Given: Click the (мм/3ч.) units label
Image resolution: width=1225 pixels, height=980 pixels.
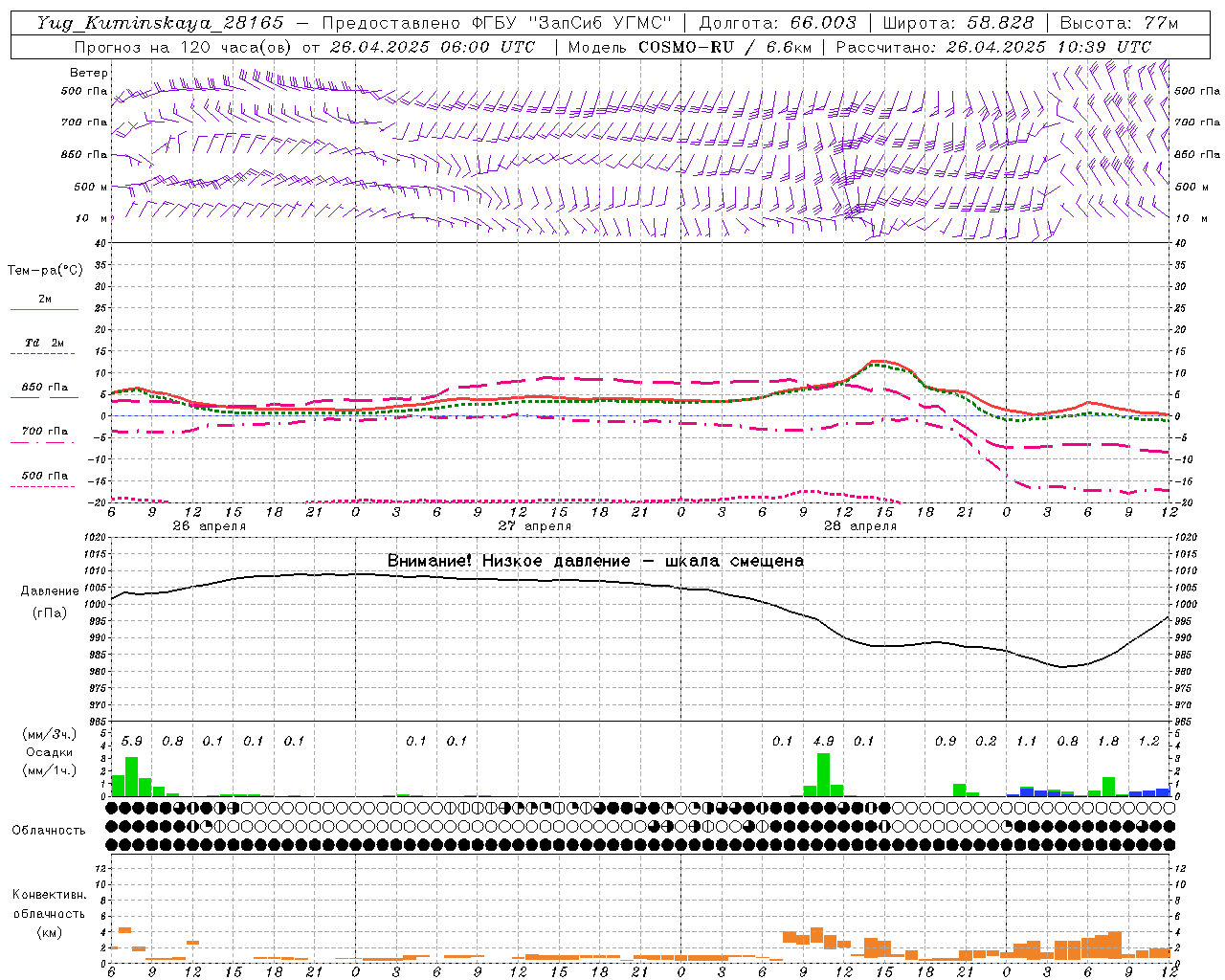Looking at the screenshot, I should tap(50, 734).
